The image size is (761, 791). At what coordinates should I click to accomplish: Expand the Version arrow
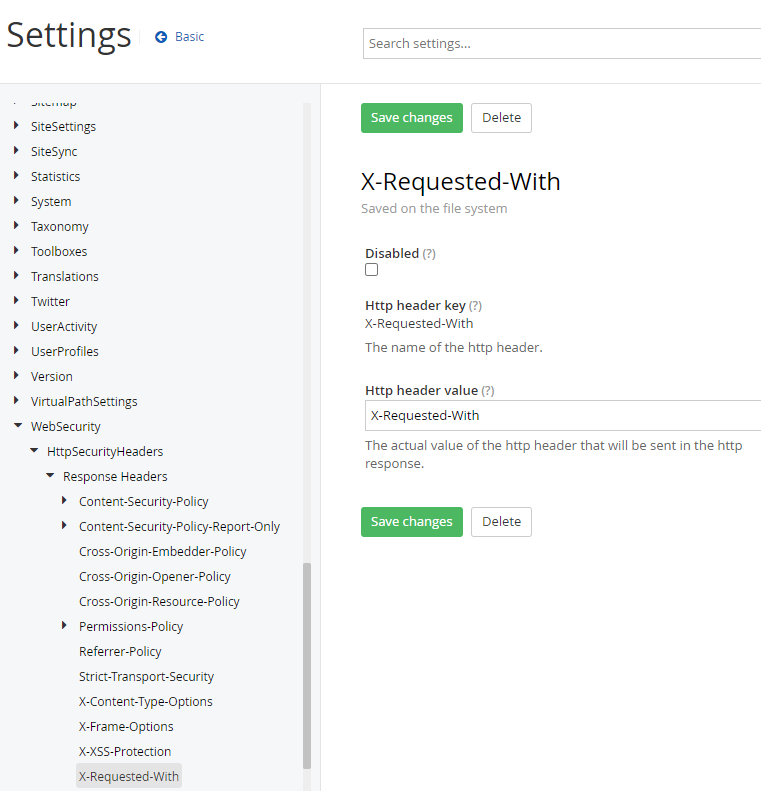pyautogui.click(x=16, y=375)
